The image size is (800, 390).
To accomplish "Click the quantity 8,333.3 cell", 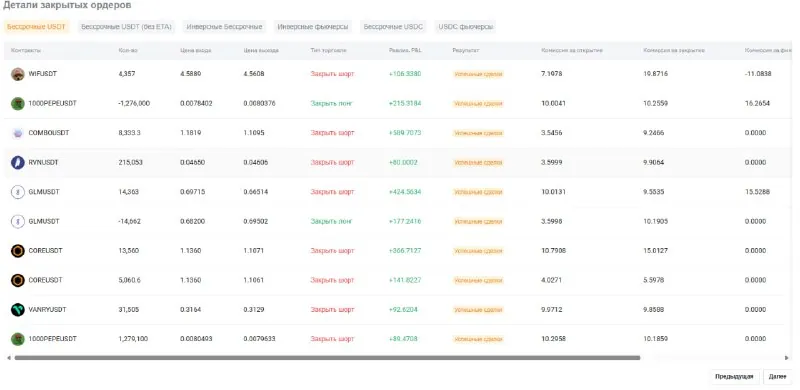I will 129,133.
